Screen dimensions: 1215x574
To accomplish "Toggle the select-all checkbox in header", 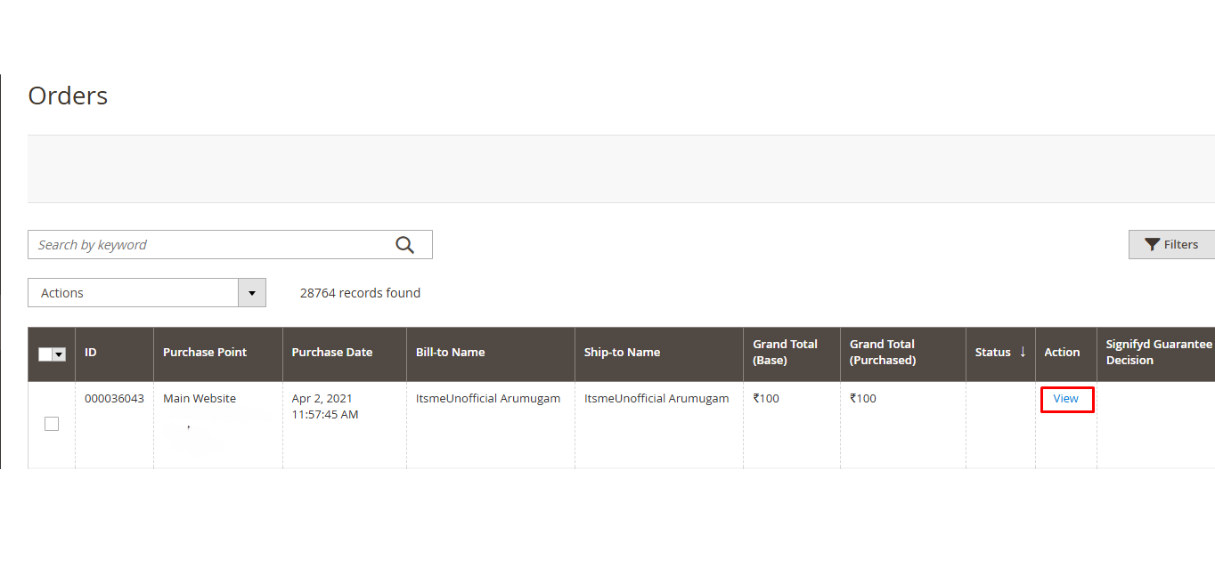I will [x=45, y=354].
